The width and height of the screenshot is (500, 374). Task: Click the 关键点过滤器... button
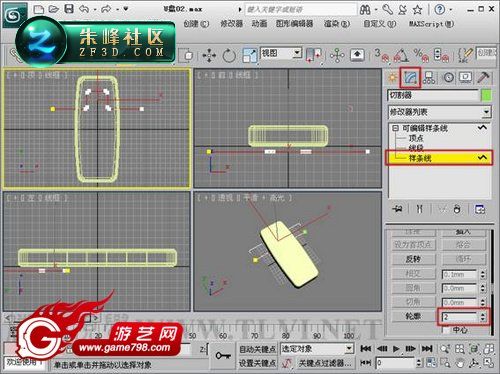(x=325, y=363)
